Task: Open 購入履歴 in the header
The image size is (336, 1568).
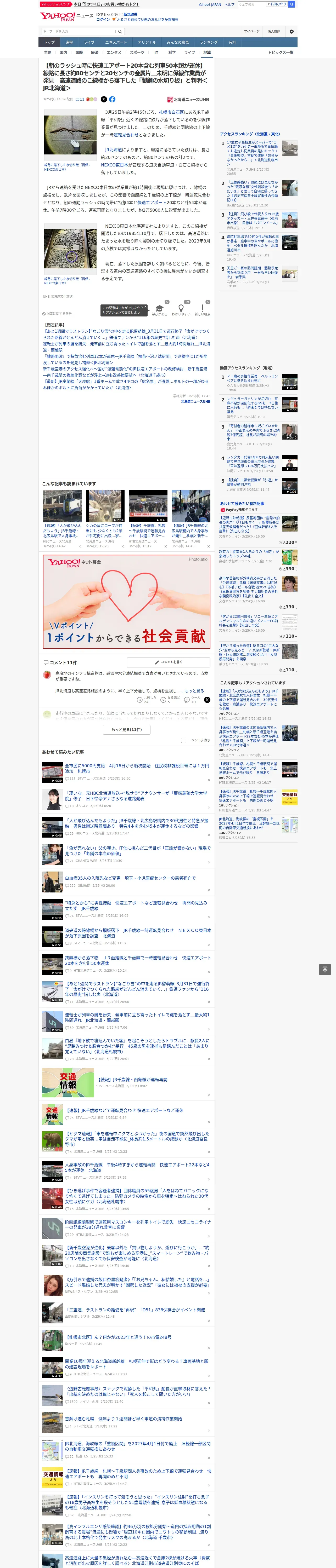Action: pos(274,32)
